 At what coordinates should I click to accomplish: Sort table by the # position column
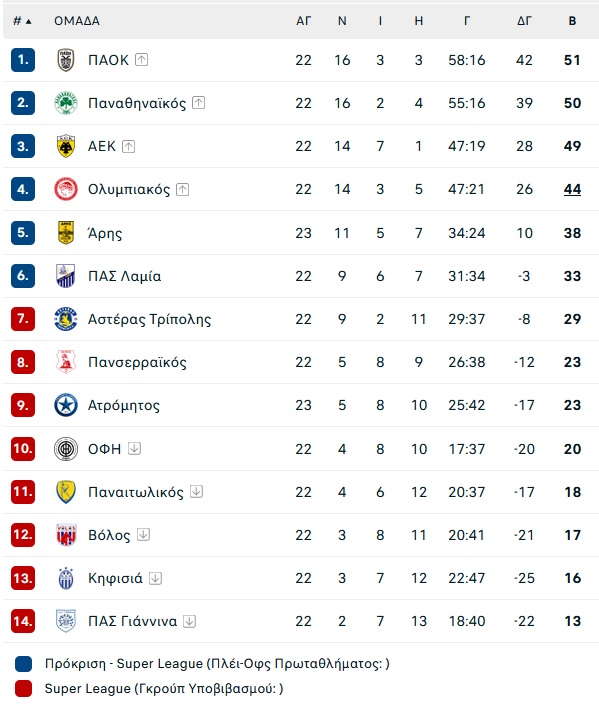(x=22, y=21)
